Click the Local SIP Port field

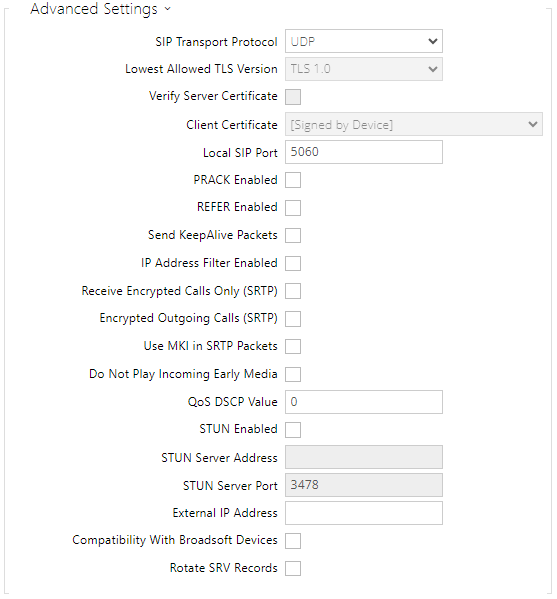coord(364,152)
